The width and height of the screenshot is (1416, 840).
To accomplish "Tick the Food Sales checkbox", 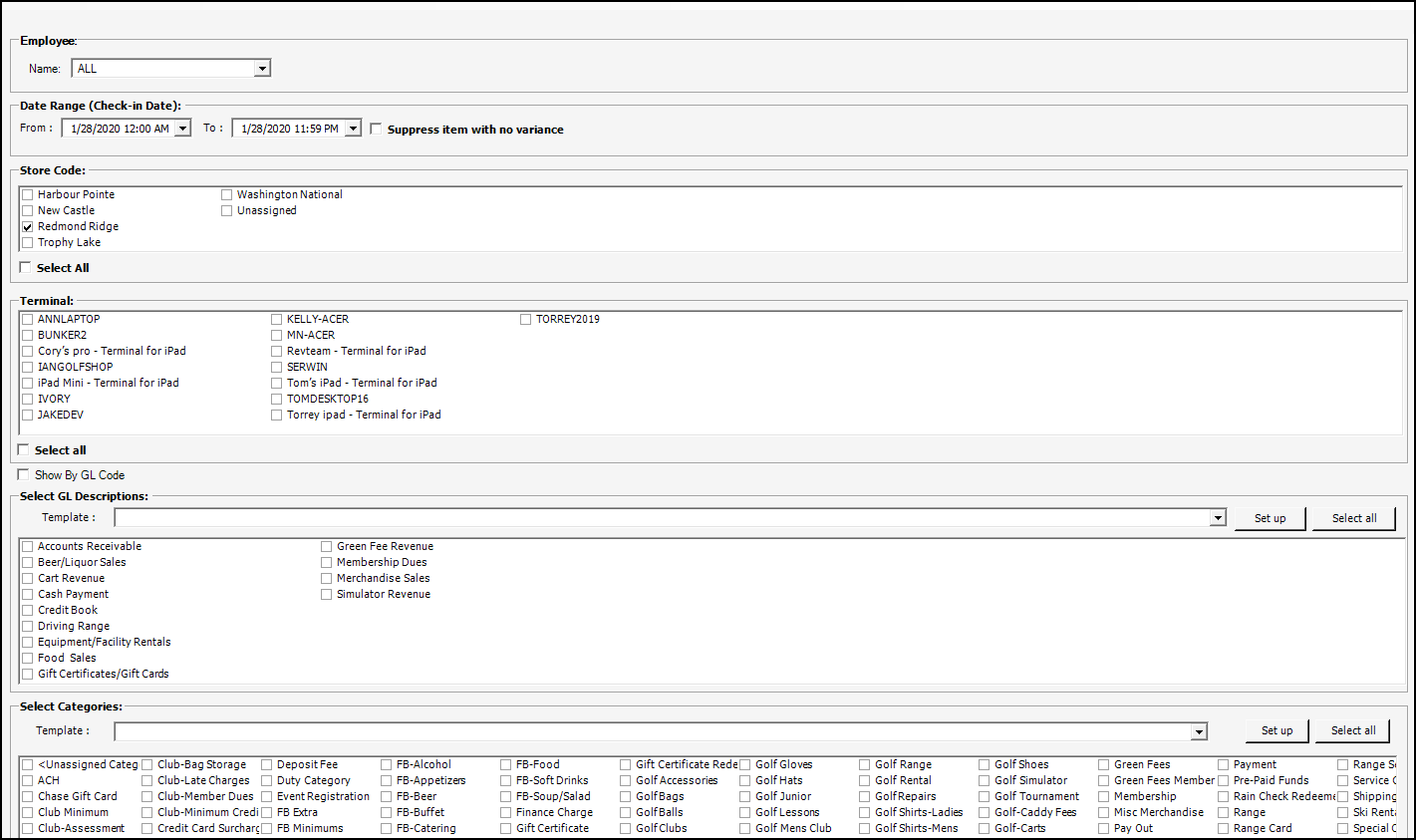I will (x=28, y=659).
